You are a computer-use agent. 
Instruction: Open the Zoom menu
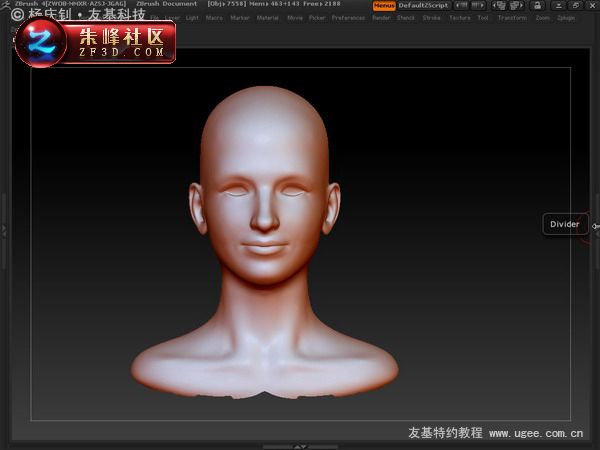(543, 18)
